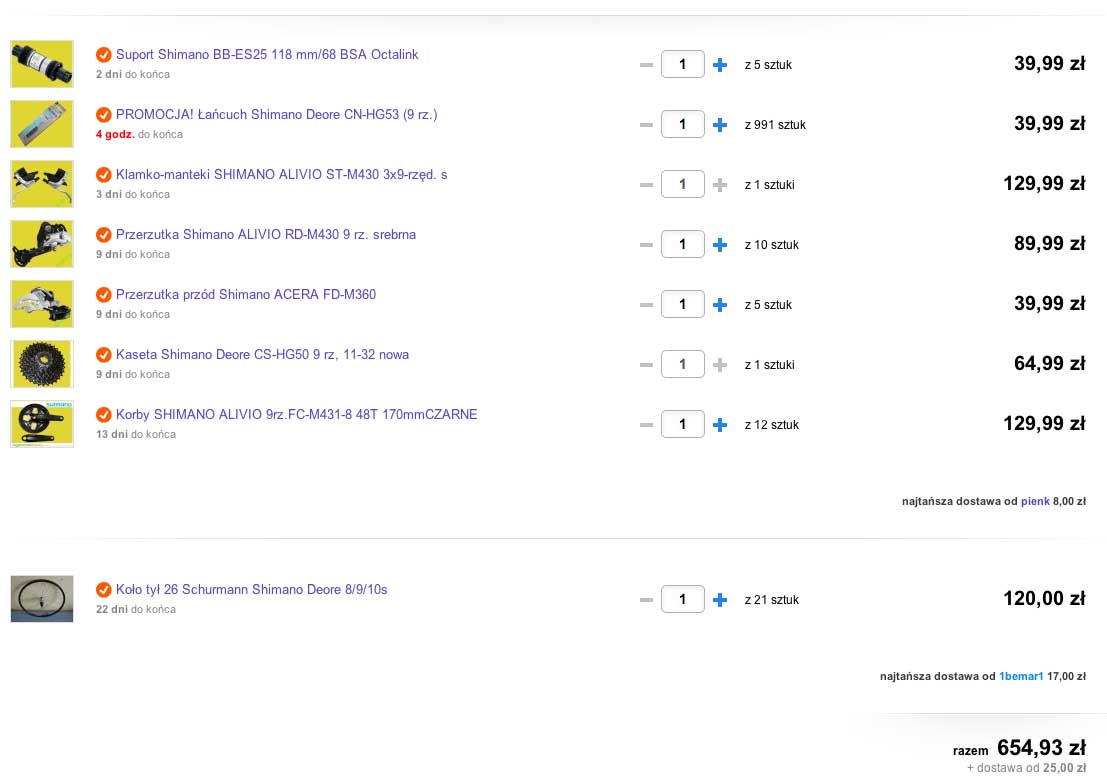
Task: Open Przerzutka Shimano ALIVIO RD-M430 link
Action: click(x=265, y=234)
